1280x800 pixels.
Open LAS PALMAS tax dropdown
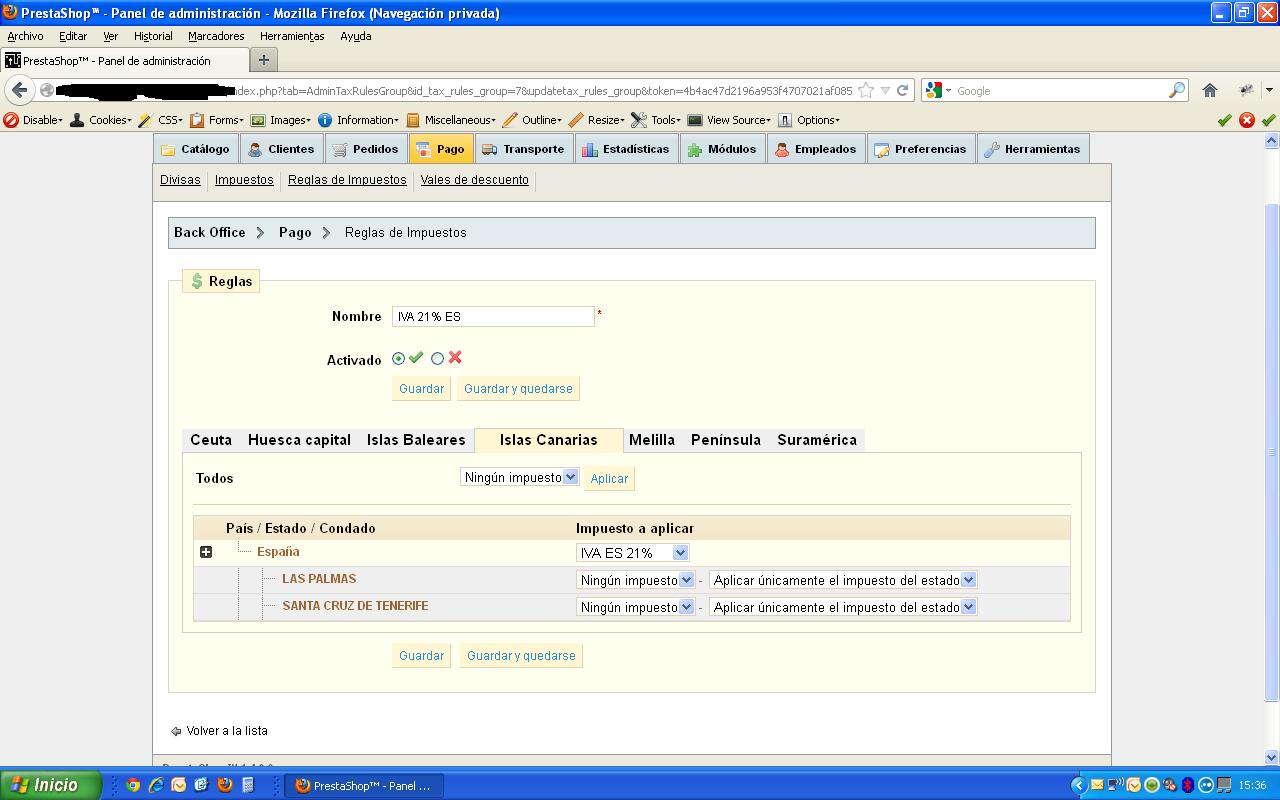(x=635, y=580)
